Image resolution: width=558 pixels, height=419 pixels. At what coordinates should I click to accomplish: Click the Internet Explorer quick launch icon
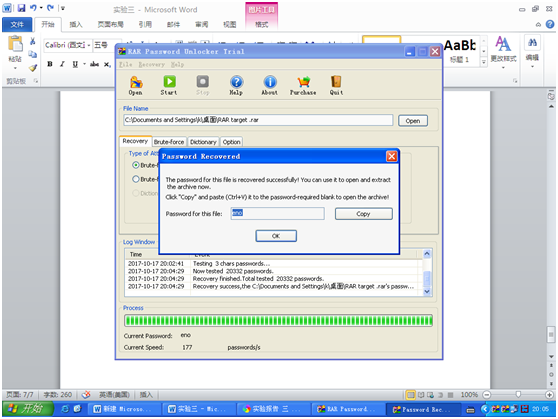click(65, 409)
